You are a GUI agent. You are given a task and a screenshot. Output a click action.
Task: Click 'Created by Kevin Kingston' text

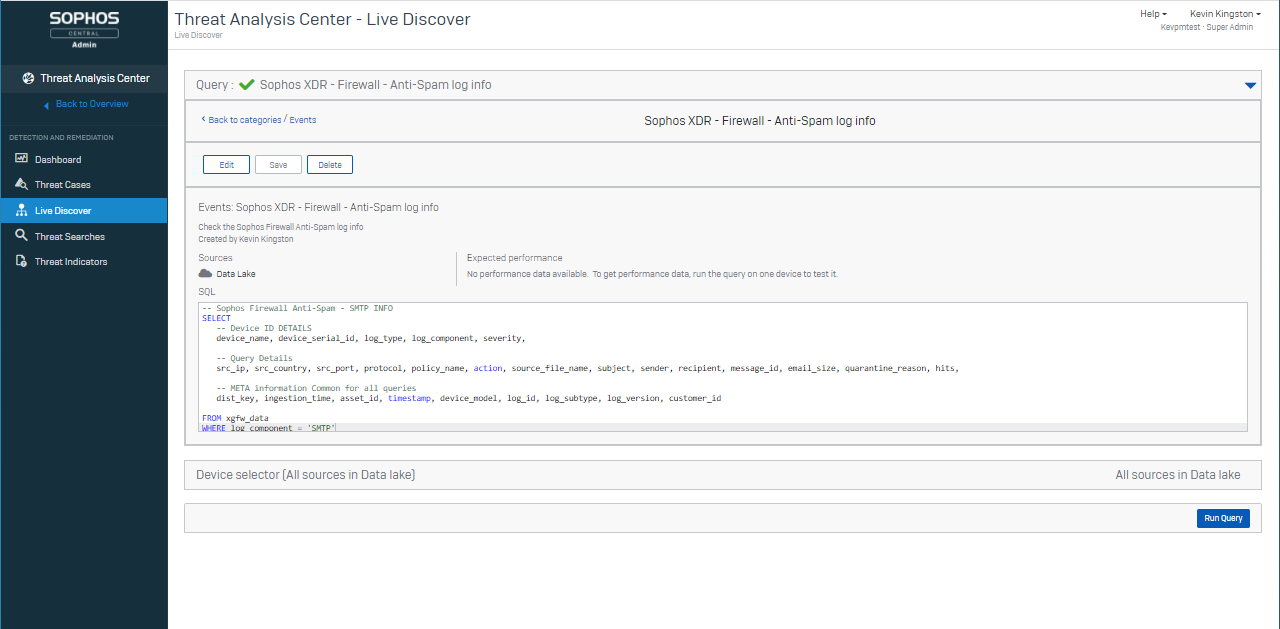[246, 239]
